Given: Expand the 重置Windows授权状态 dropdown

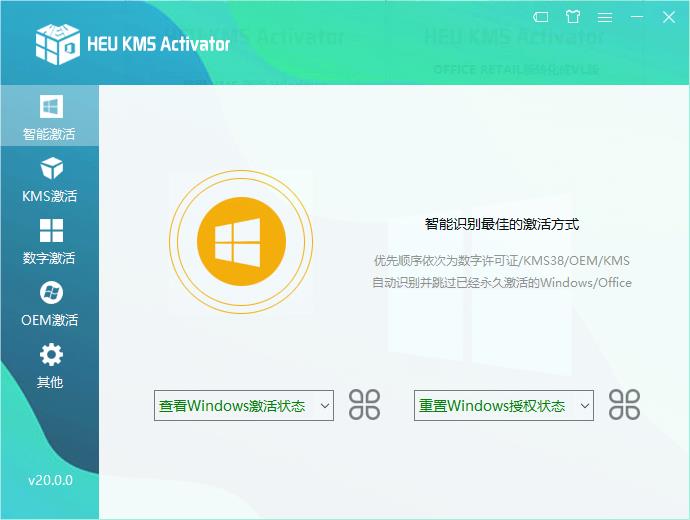Looking at the screenshot, I should [504, 406].
